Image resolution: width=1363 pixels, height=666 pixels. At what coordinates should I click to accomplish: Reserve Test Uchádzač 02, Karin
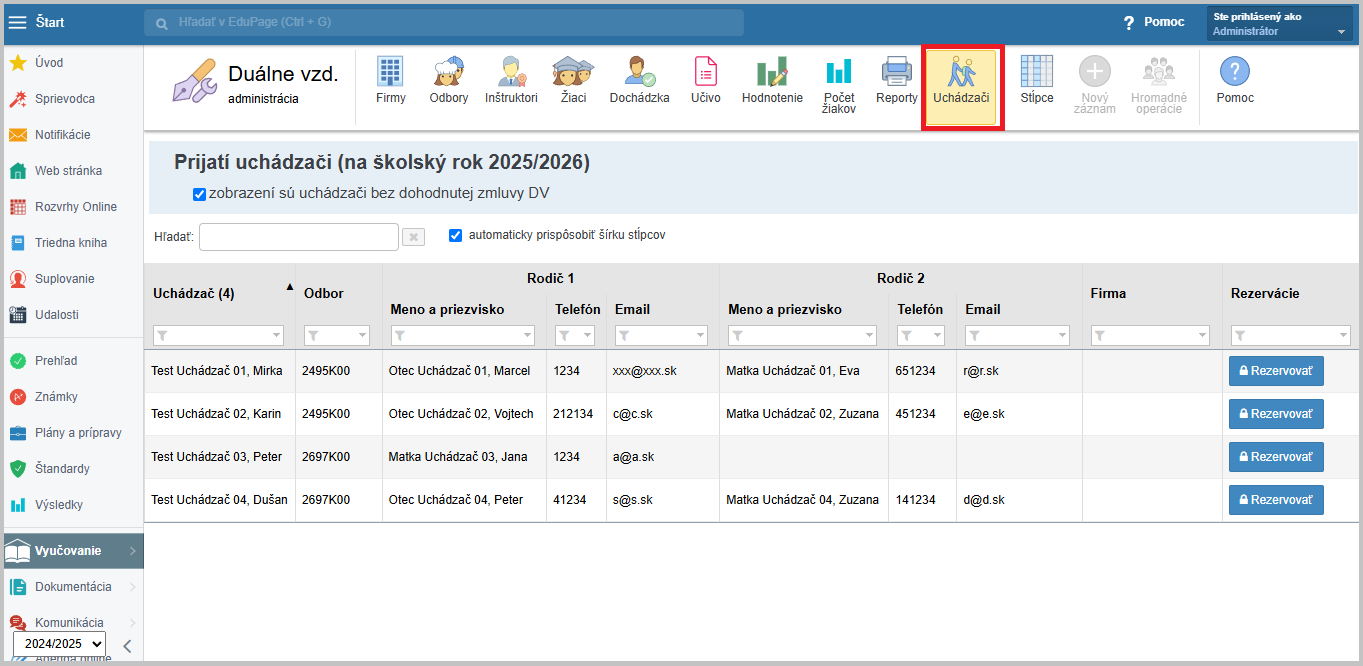click(1276, 414)
